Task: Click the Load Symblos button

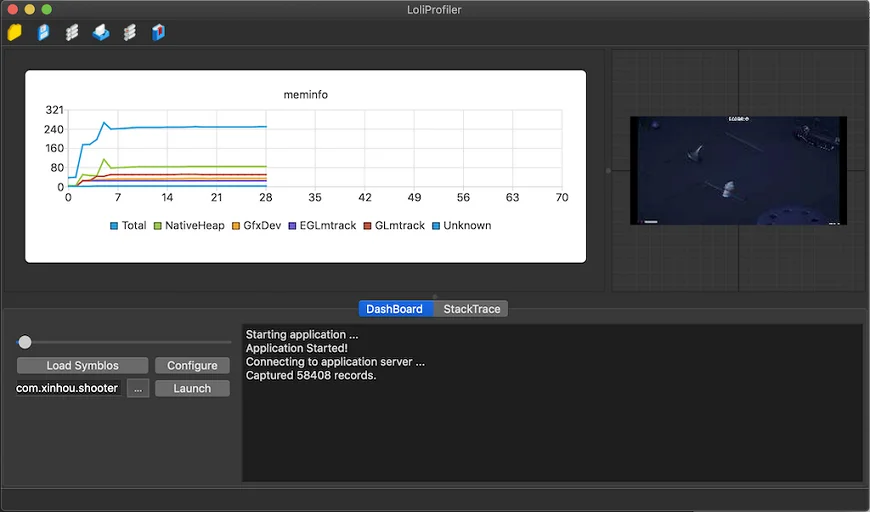Action: pyautogui.click(x=83, y=366)
